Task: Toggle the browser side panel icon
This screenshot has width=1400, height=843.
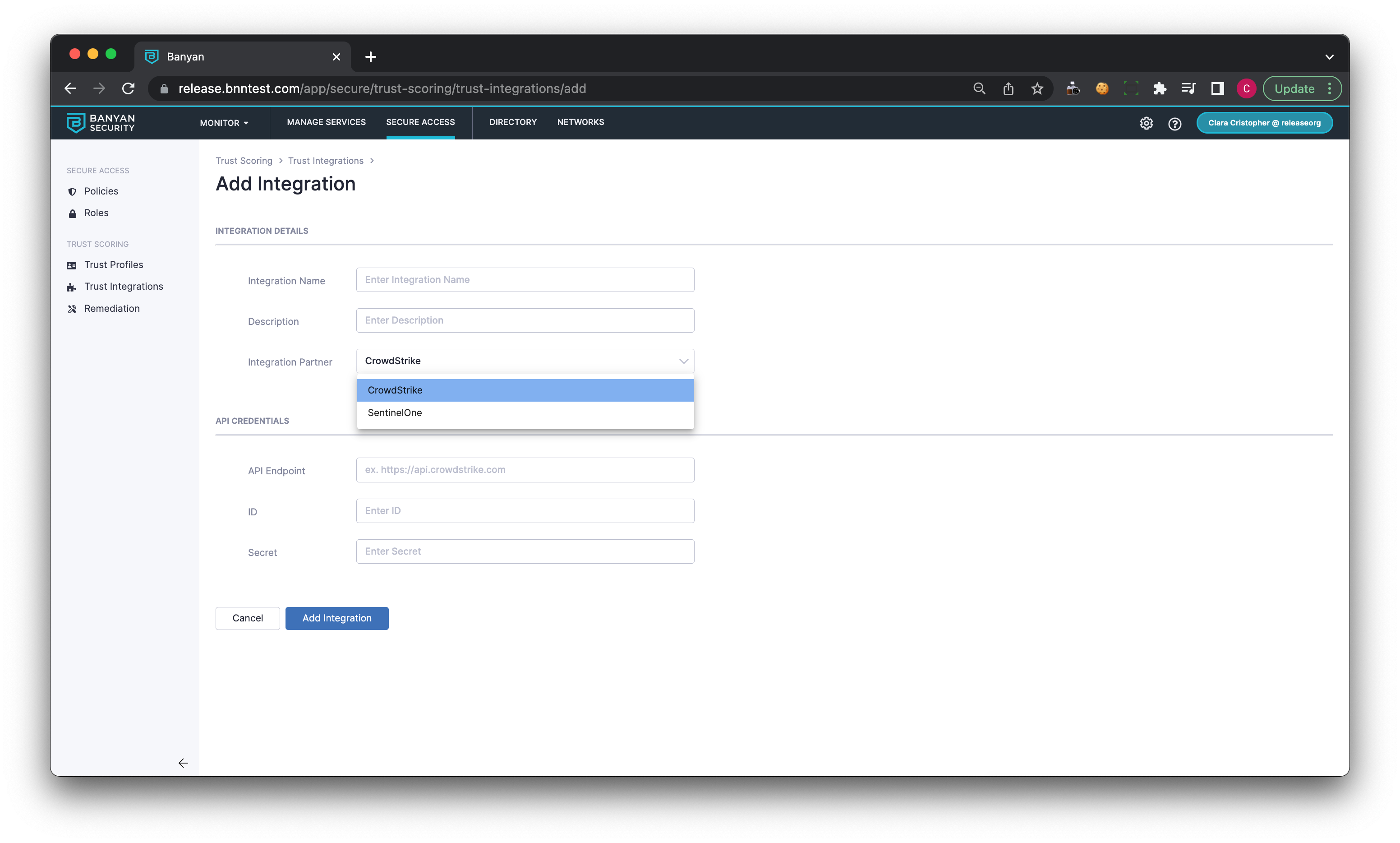Action: pos(1217,88)
